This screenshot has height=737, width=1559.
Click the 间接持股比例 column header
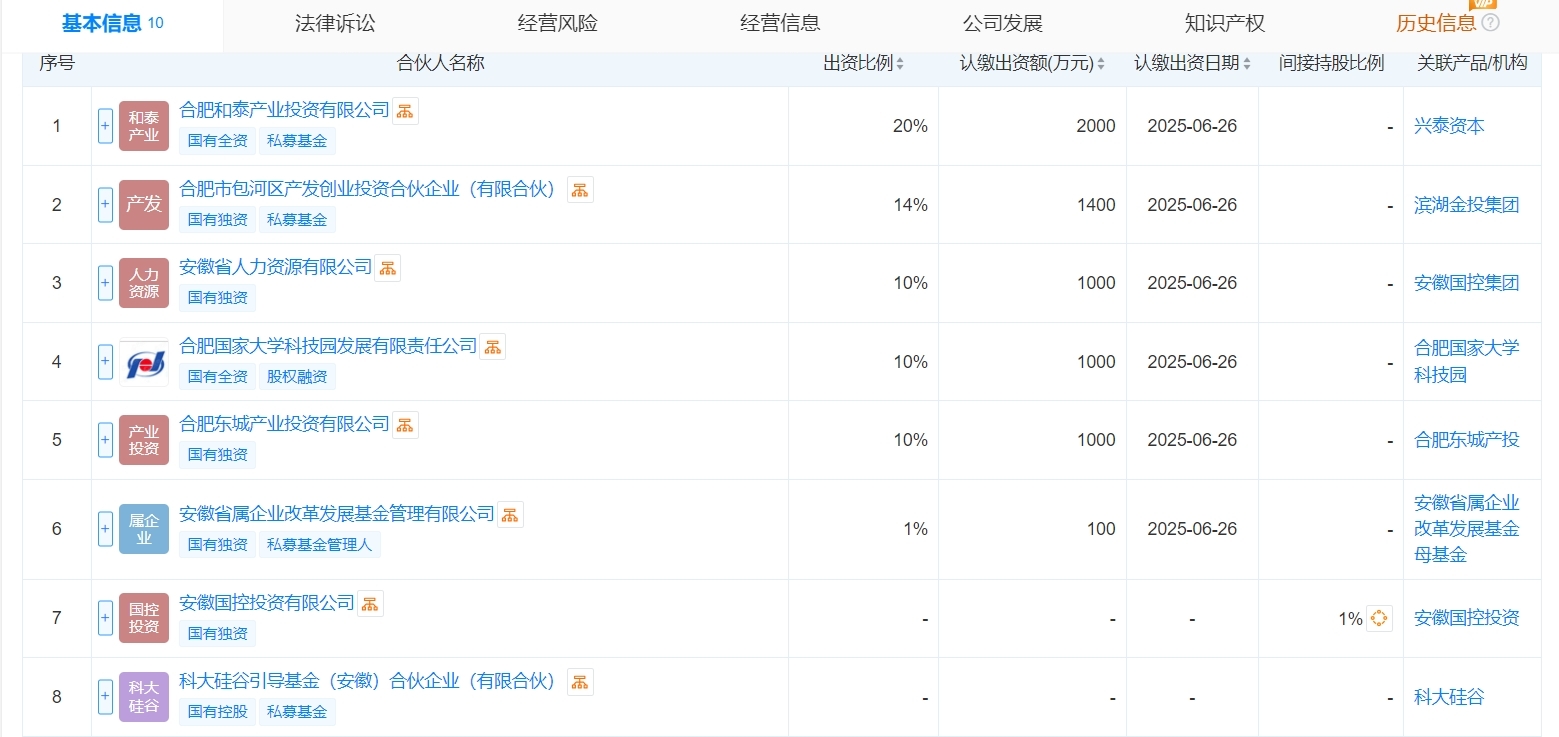coord(1331,64)
